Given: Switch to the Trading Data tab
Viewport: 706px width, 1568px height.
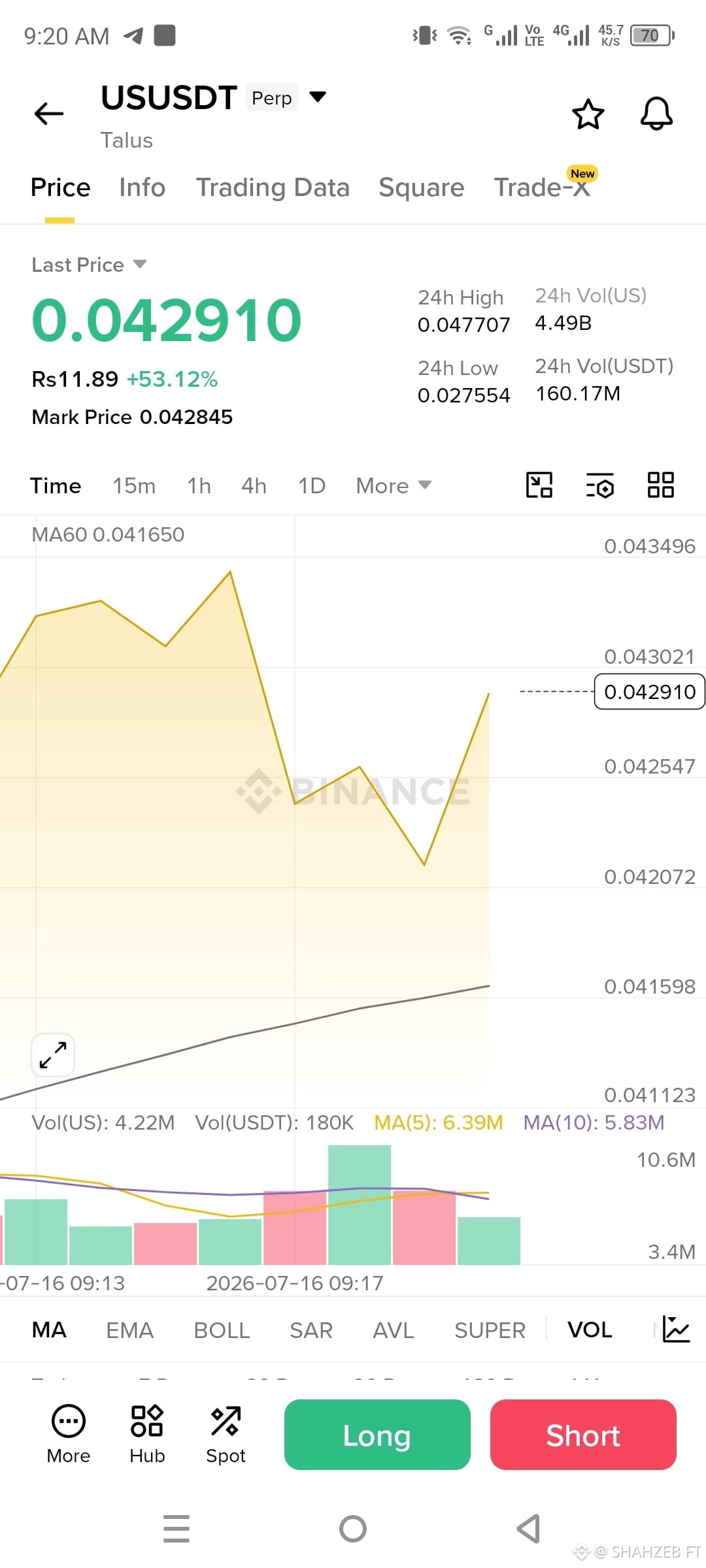Looking at the screenshot, I should (273, 188).
